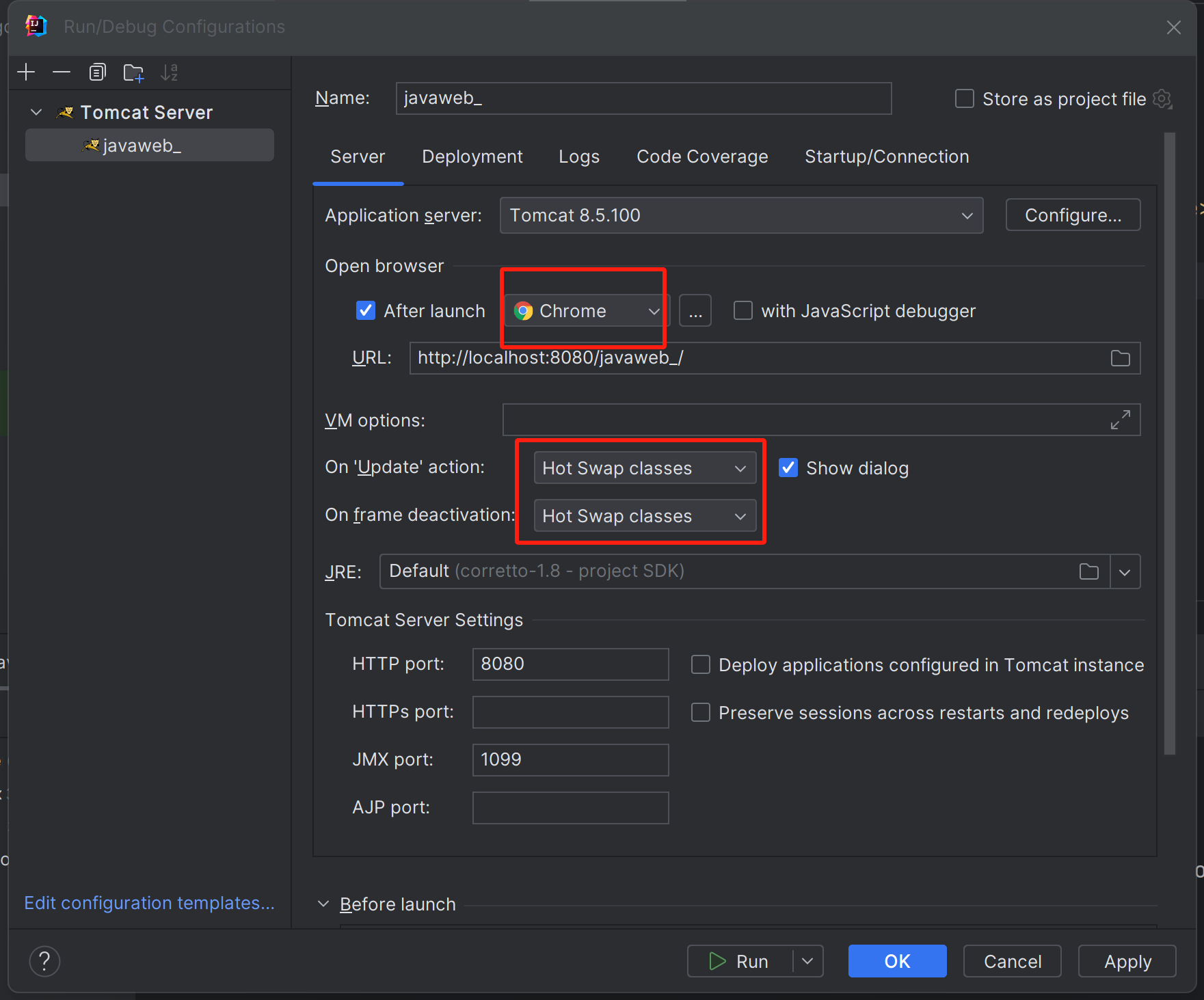1204x1000 pixels.
Task: Click the Apply button
Action: 1127,961
